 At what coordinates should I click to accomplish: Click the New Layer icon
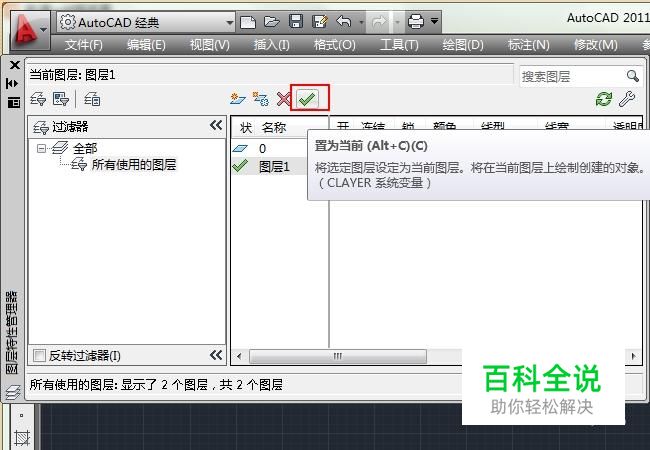(238, 99)
